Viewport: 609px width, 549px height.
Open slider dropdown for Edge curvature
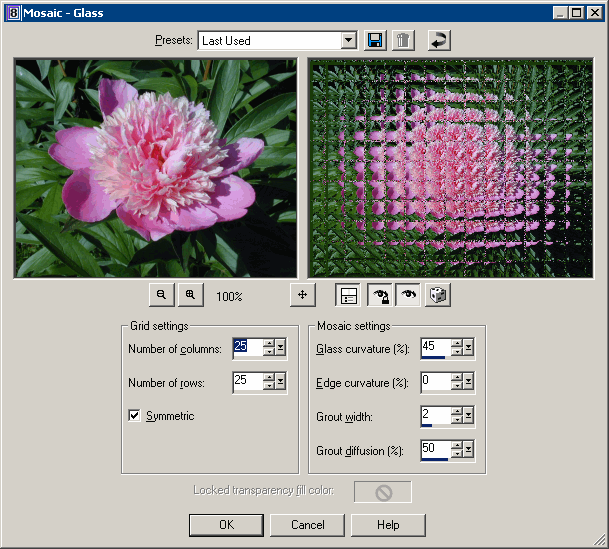click(x=468, y=381)
